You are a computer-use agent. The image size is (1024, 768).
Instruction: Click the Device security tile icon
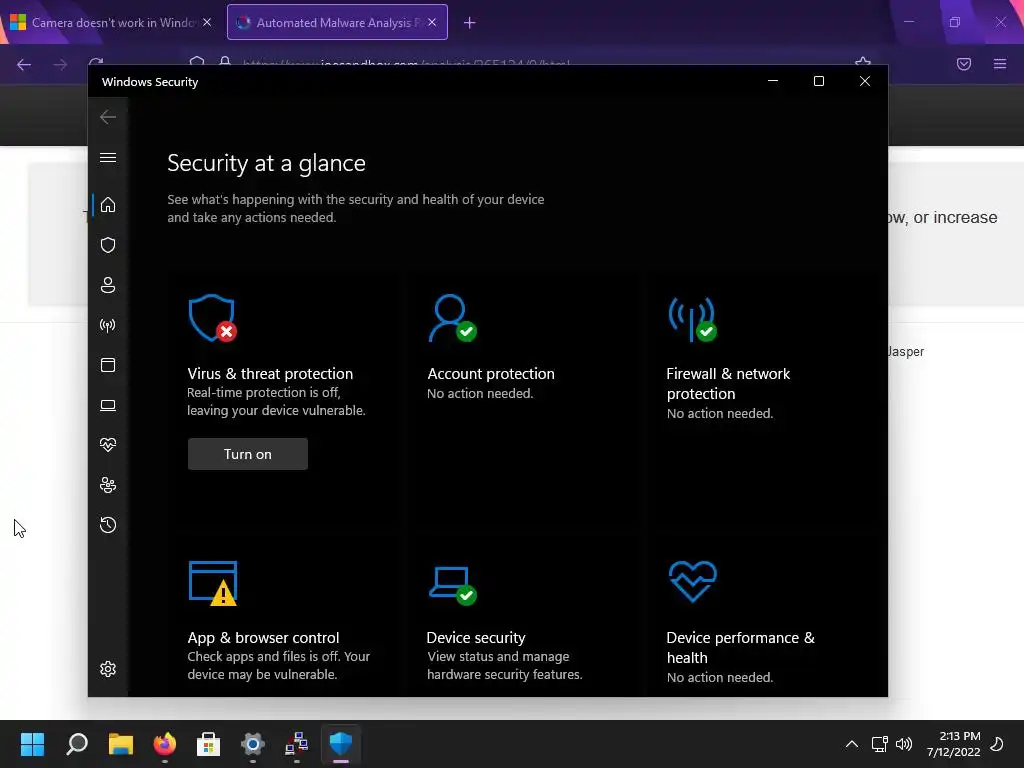[453, 586]
